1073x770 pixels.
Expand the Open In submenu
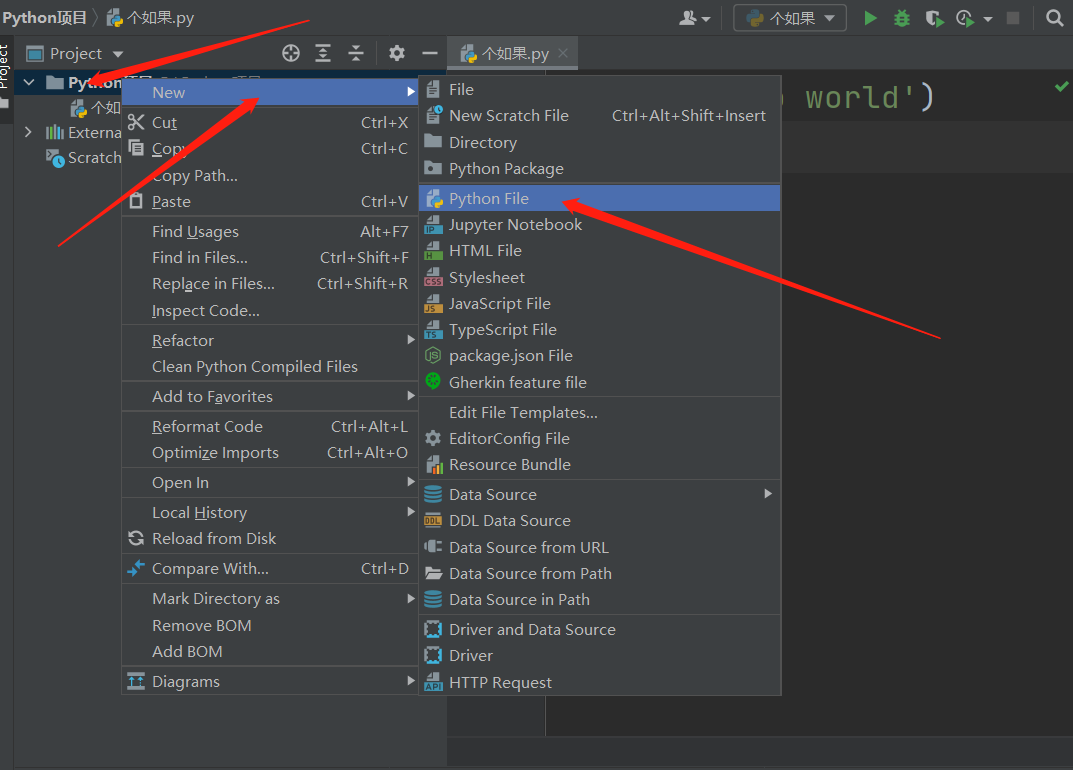270,483
